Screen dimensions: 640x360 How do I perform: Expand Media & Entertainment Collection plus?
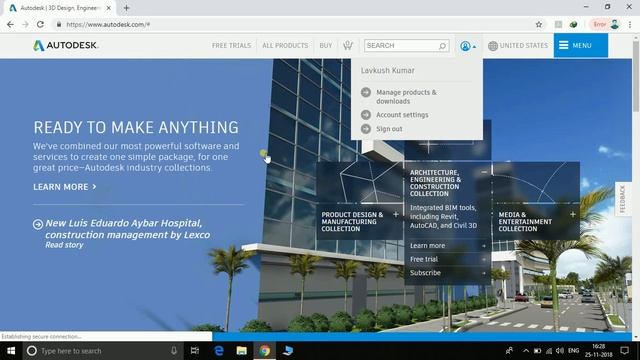(573, 214)
